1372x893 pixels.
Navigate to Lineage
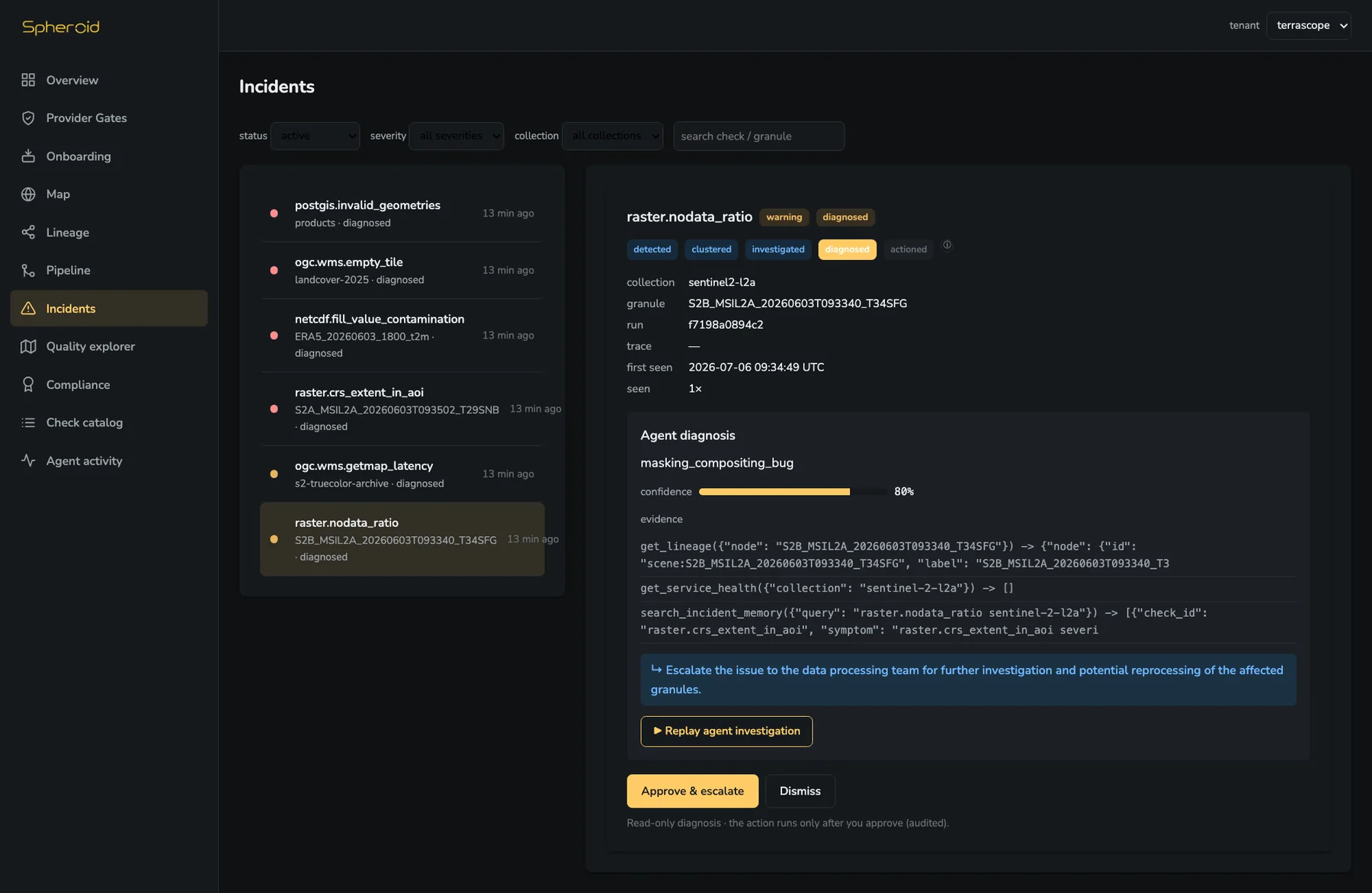(109, 233)
